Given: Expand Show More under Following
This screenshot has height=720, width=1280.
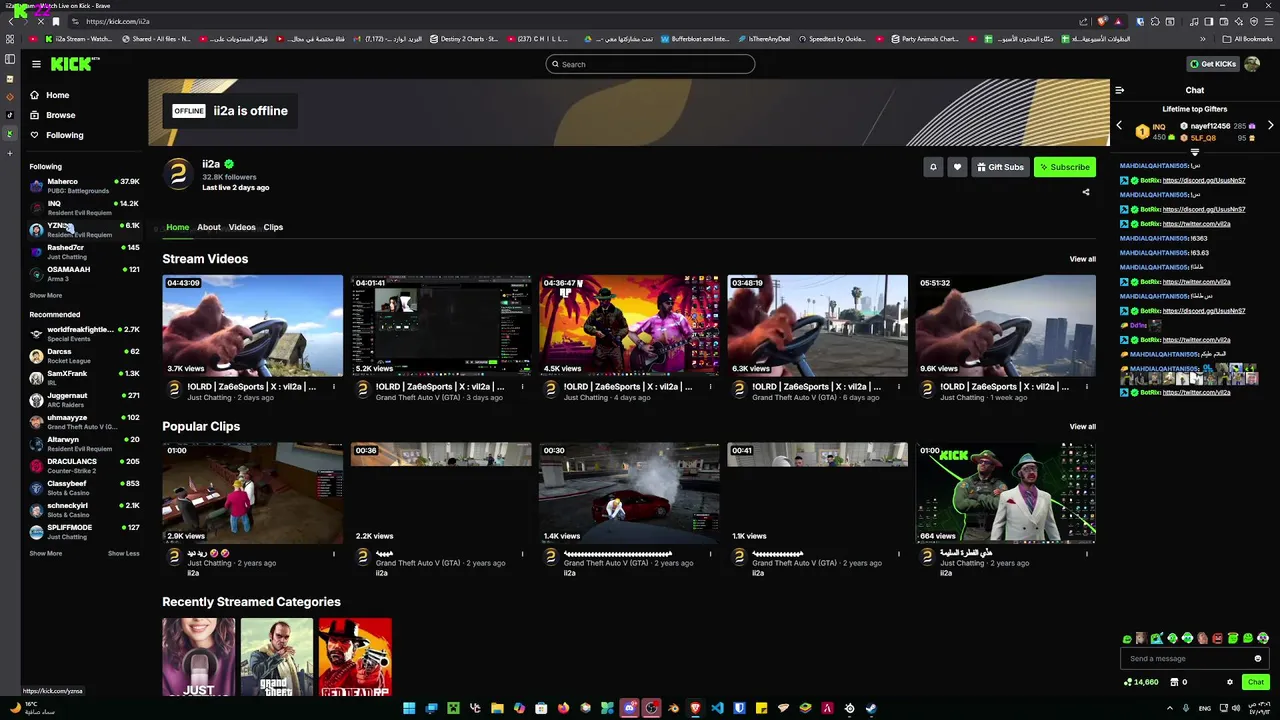Looking at the screenshot, I should (45, 295).
